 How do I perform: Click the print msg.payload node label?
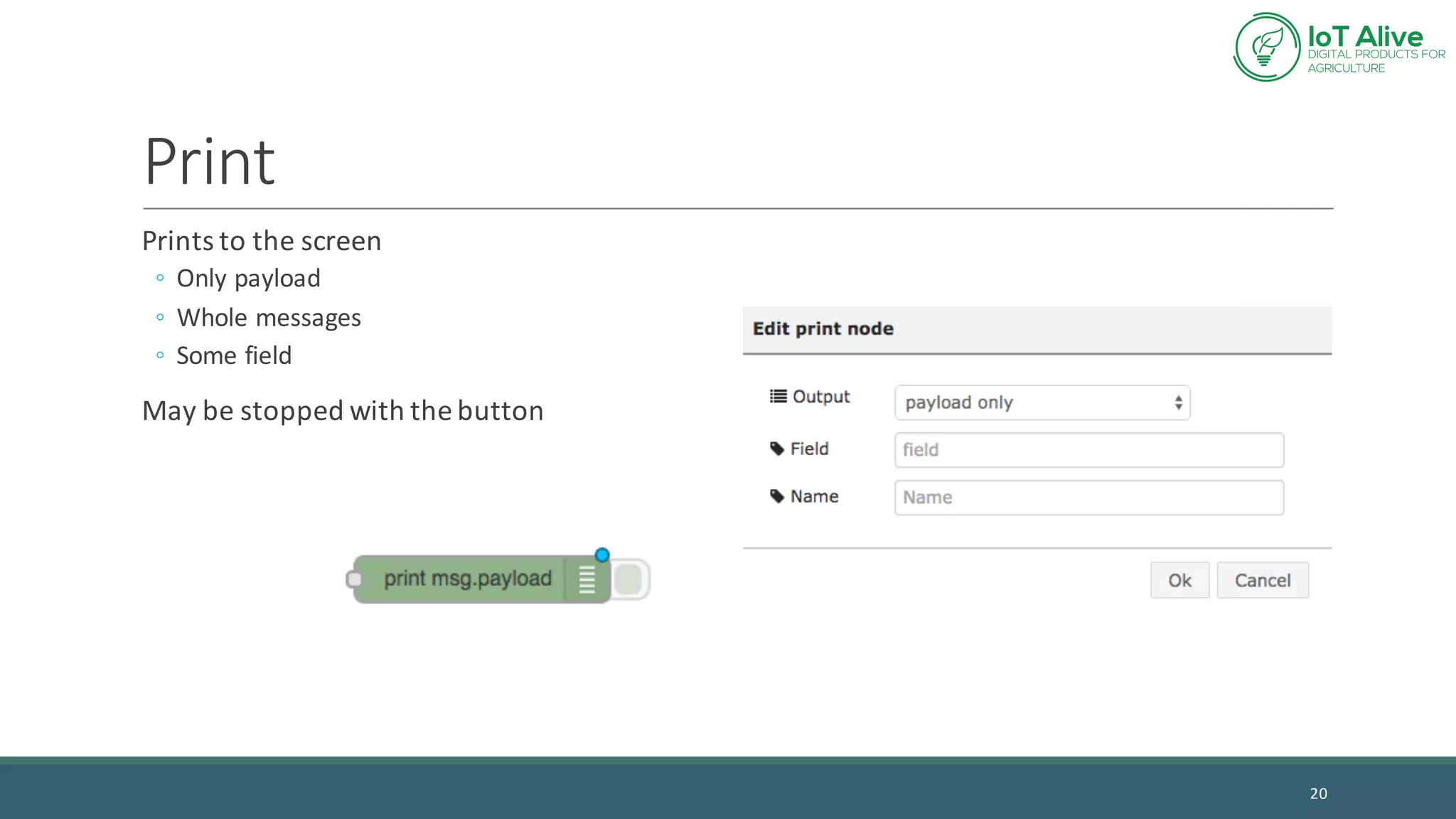(x=468, y=579)
